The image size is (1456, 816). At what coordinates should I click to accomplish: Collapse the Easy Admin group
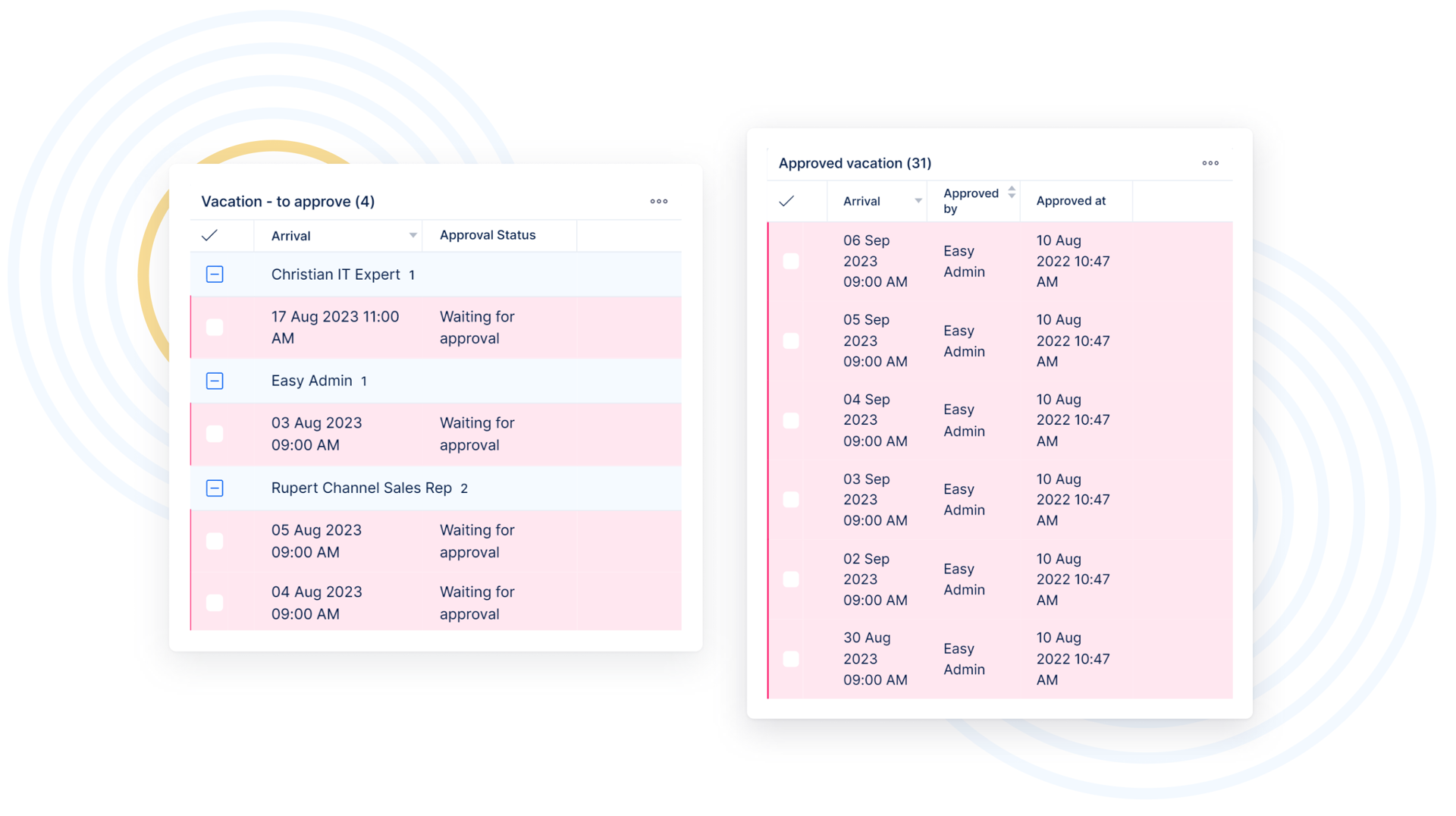[215, 381]
